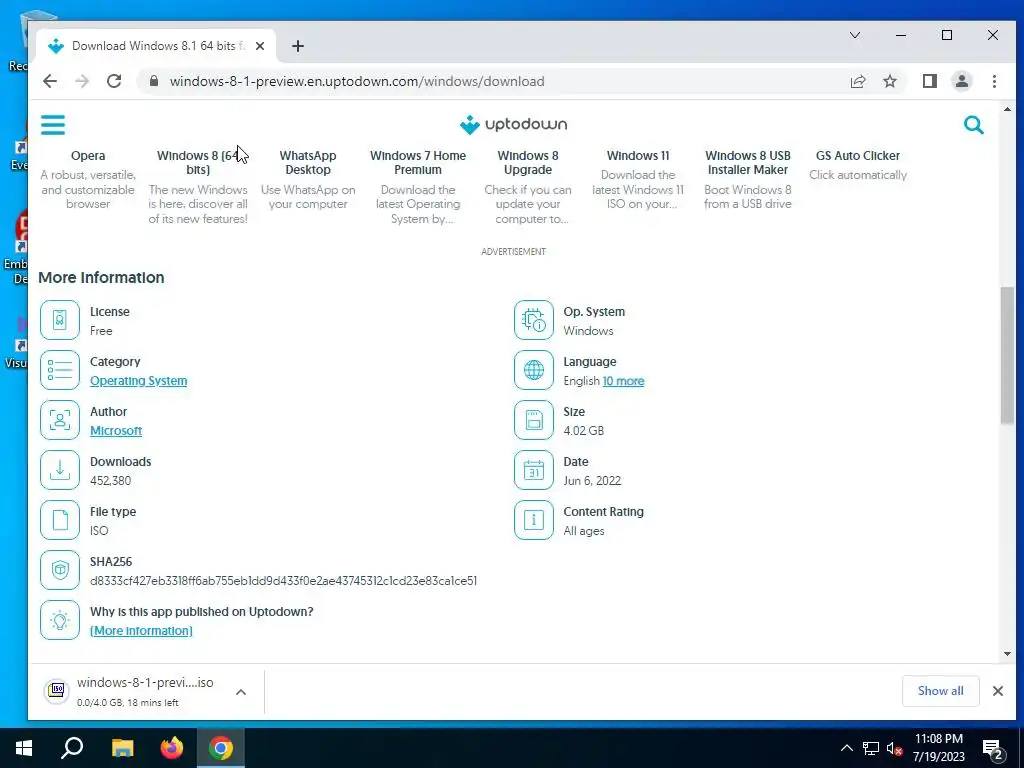Open the Windows Start menu
The height and width of the screenshot is (768, 1024).
[x=24, y=748]
